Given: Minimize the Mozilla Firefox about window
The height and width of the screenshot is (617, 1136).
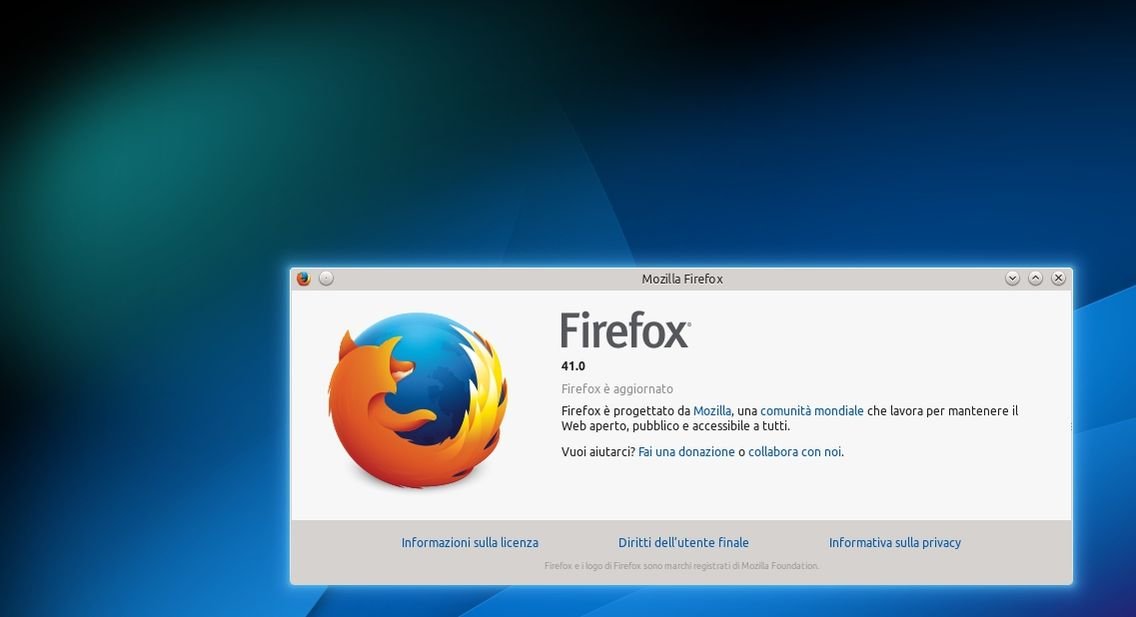Looking at the screenshot, I should 1012,278.
